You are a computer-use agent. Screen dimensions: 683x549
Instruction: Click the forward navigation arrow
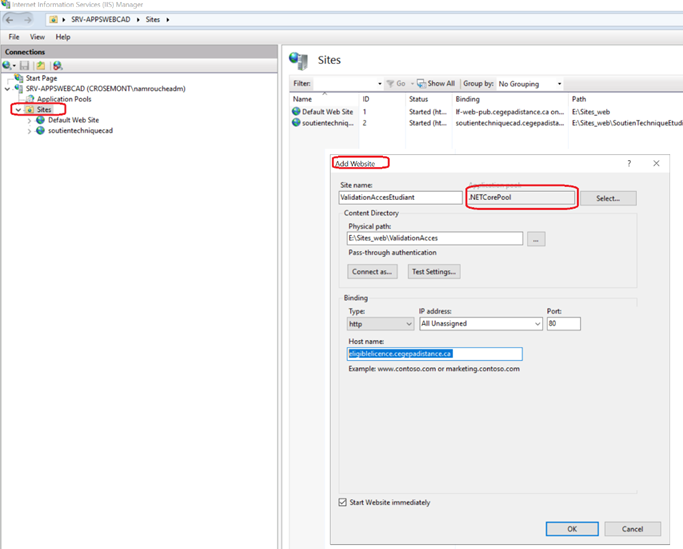tap(28, 19)
